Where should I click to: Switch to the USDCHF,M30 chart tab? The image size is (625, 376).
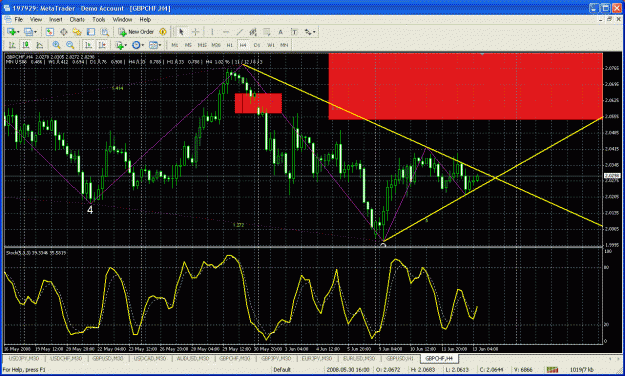point(66,358)
